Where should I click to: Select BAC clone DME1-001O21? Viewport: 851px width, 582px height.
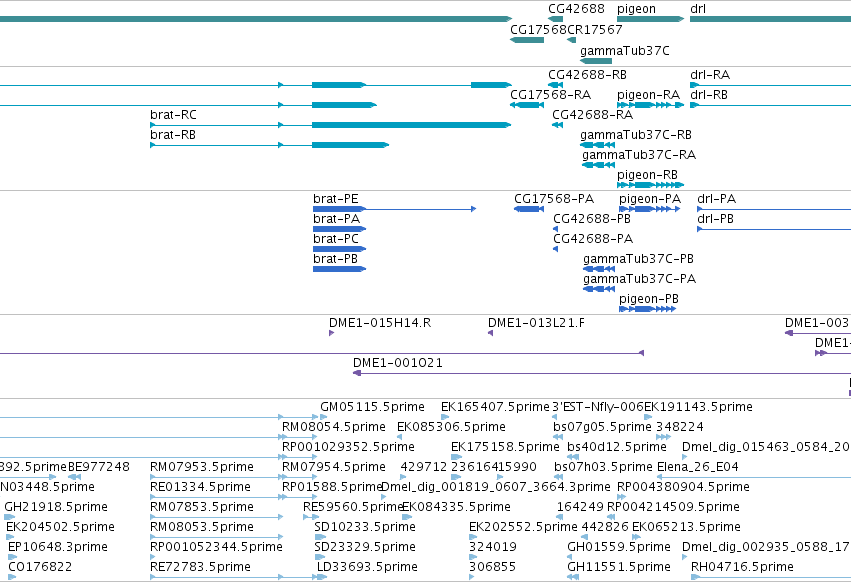(398, 363)
